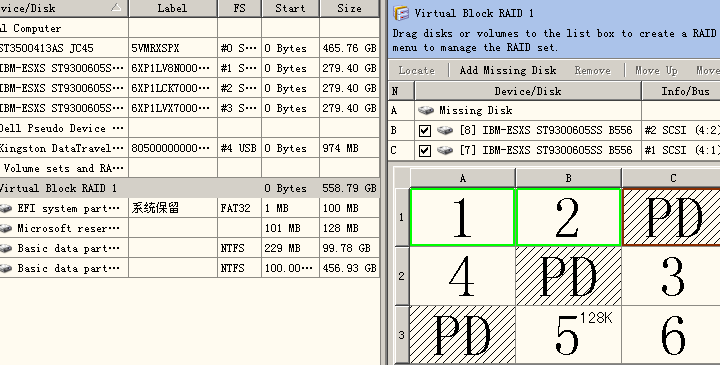Click the 558.79 GB size cell
This screenshot has width=720, height=365.
349,188
